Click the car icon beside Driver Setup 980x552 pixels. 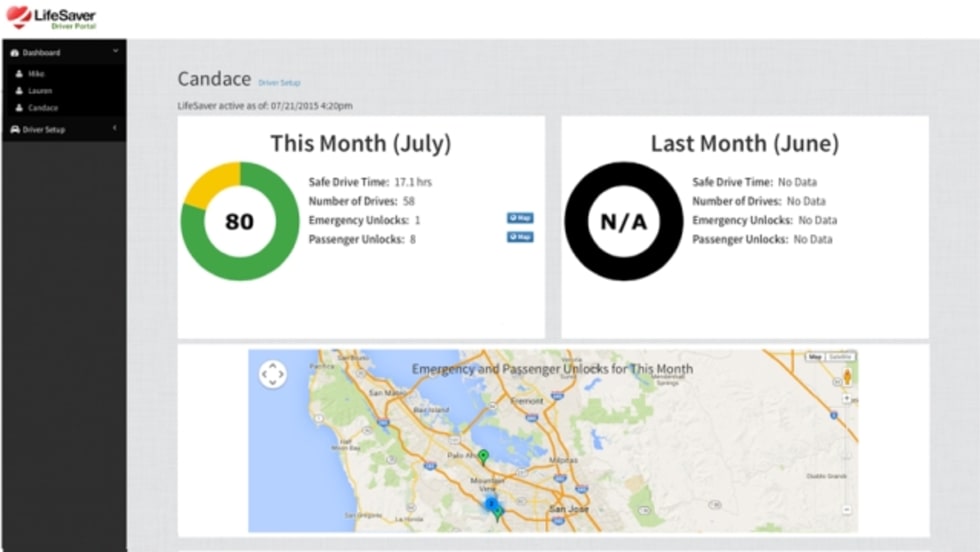14,129
